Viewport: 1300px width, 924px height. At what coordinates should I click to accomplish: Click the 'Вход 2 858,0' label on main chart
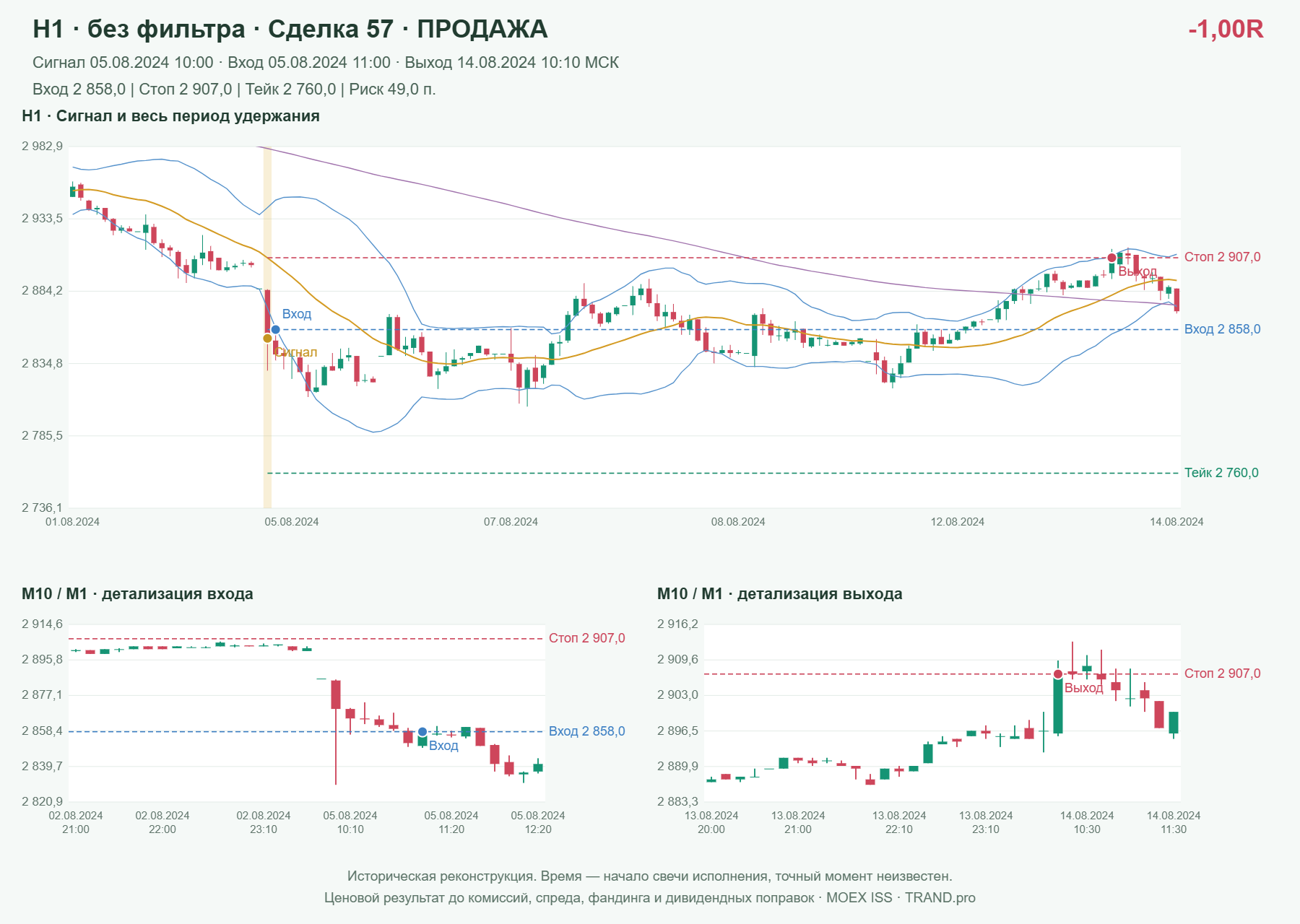[x=1223, y=329]
